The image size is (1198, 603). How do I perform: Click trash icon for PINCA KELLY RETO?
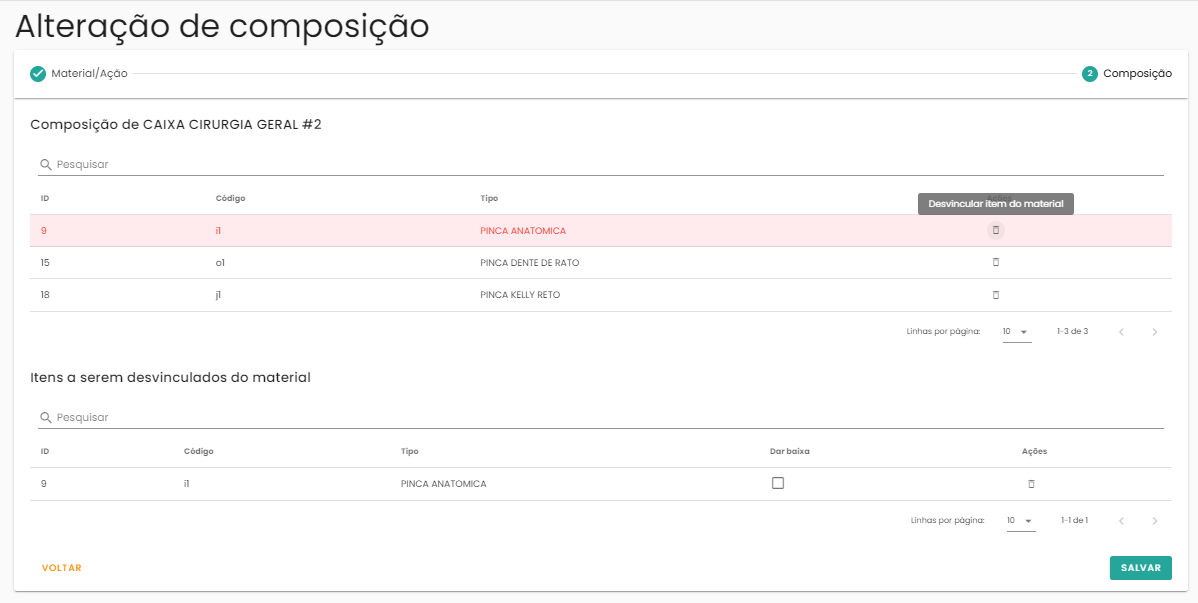click(x=995, y=295)
